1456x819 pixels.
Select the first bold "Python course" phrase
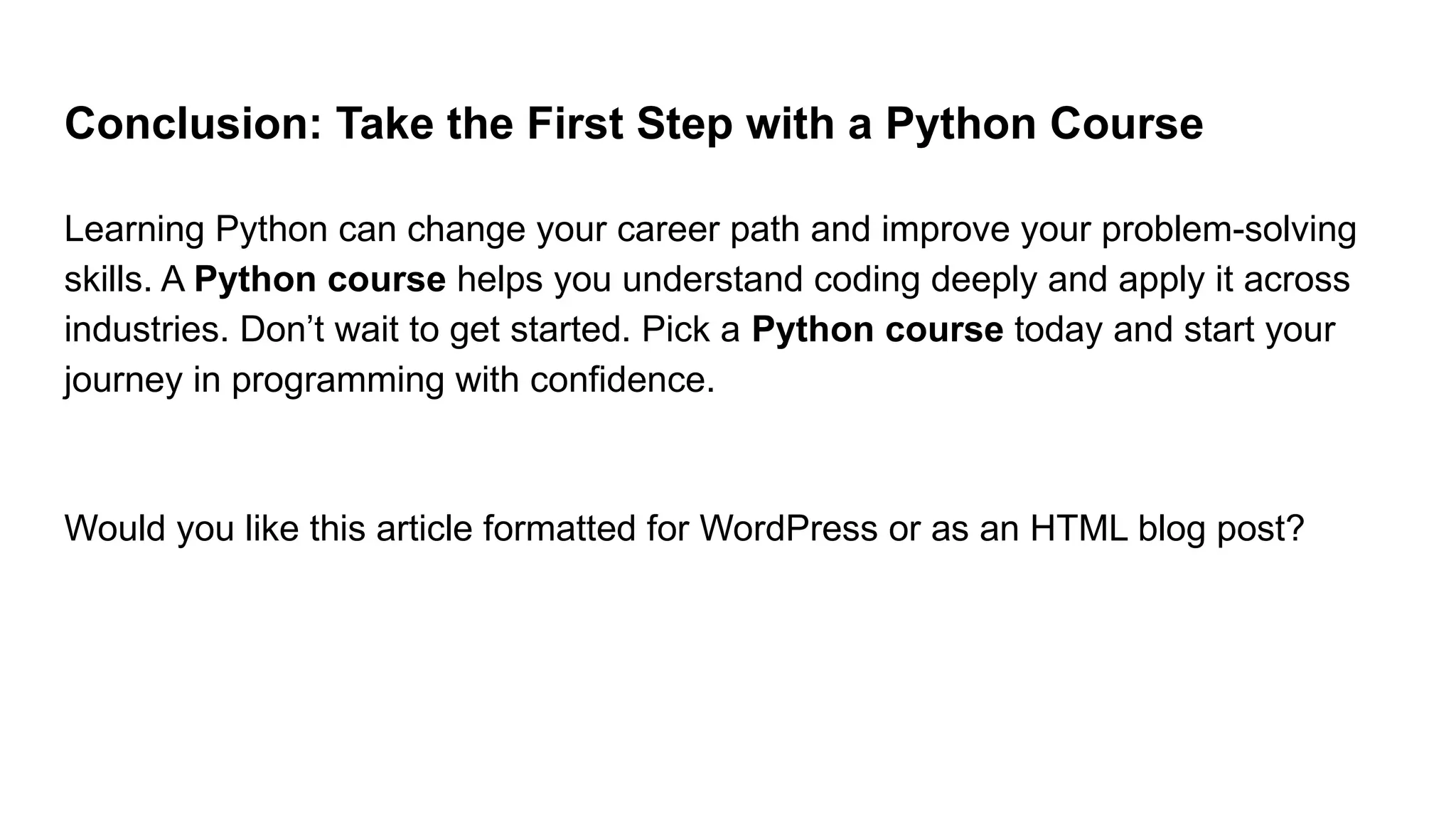click(320, 279)
